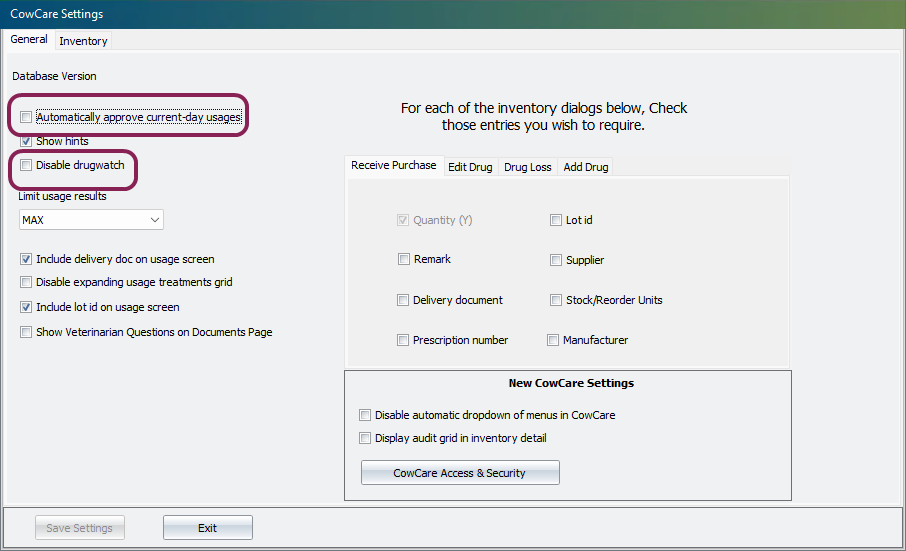Open the Limit usage results MAX dropdown
The width and height of the screenshot is (906, 551).
tap(91, 219)
